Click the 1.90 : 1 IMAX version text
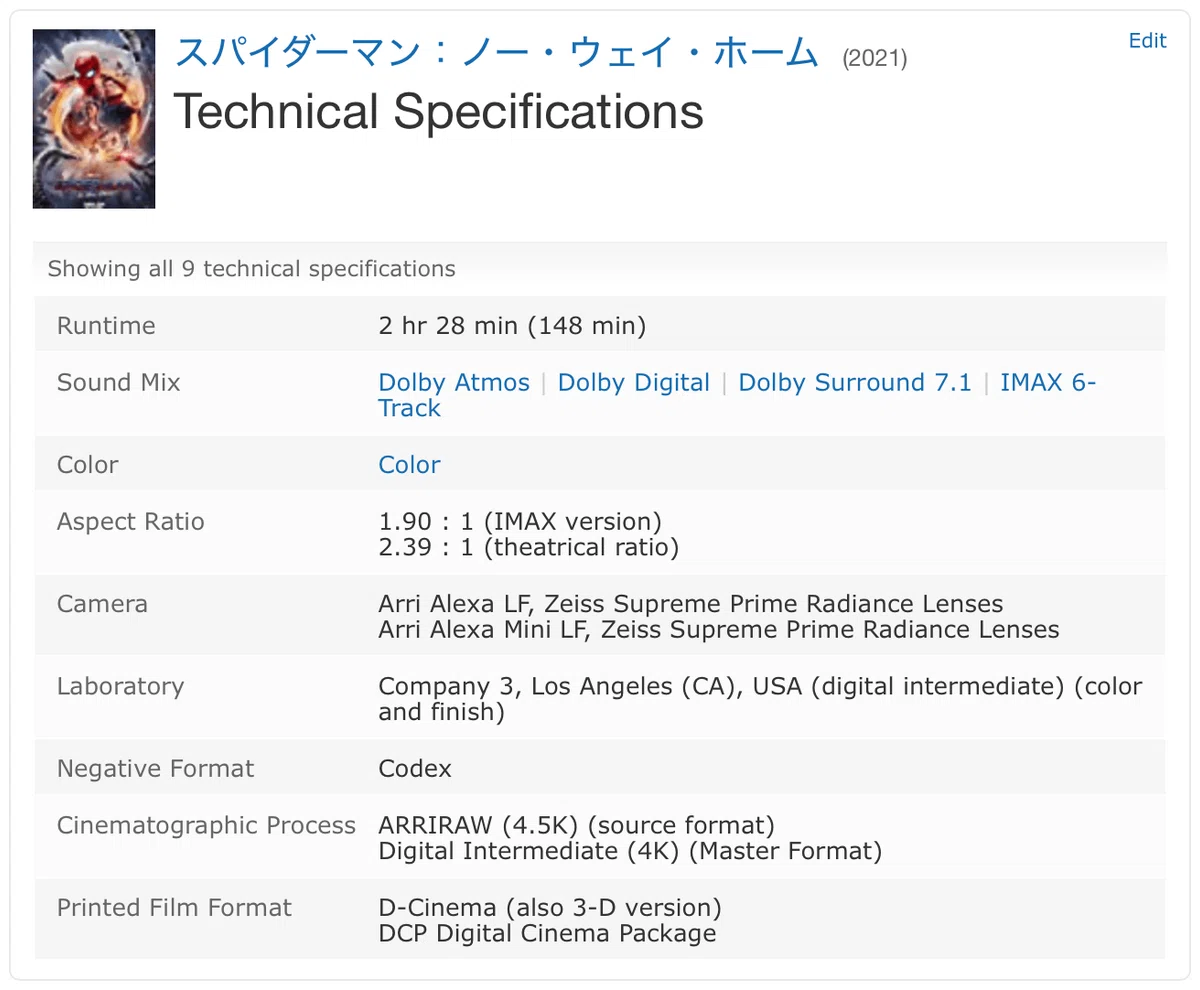Viewport: 1200px width, 990px height. (520, 521)
